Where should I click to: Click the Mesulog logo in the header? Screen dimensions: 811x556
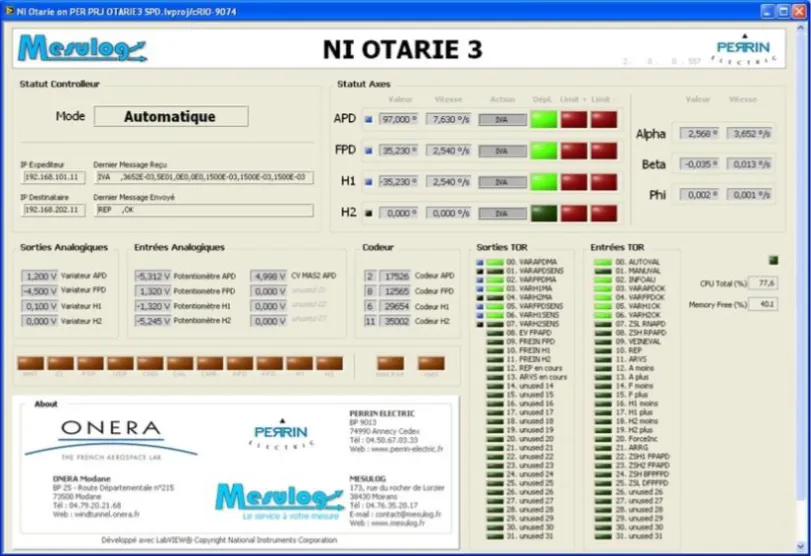pyautogui.click(x=83, y=49)
